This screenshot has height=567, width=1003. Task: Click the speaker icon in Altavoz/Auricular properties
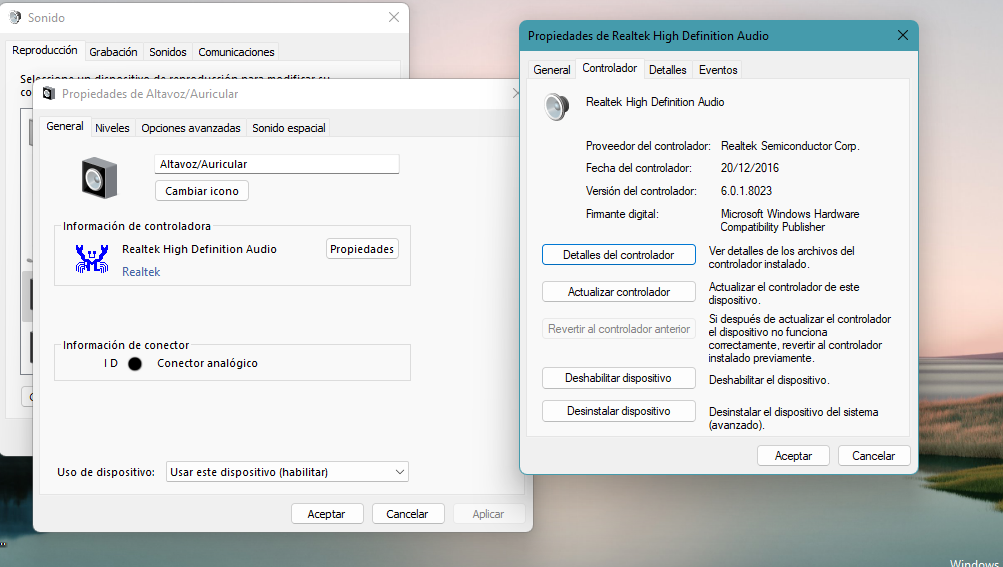pos(99,177)
